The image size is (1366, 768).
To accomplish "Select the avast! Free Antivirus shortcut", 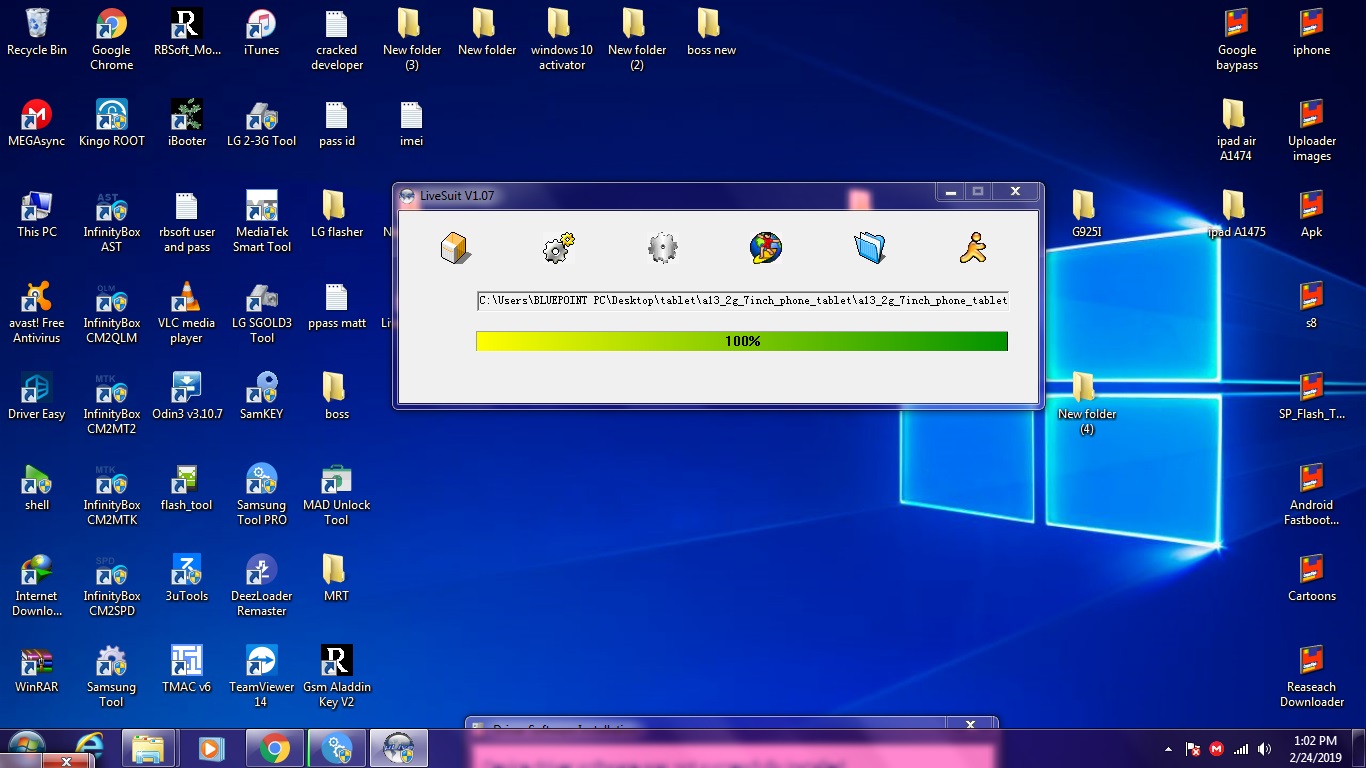I will click(37, 313).
